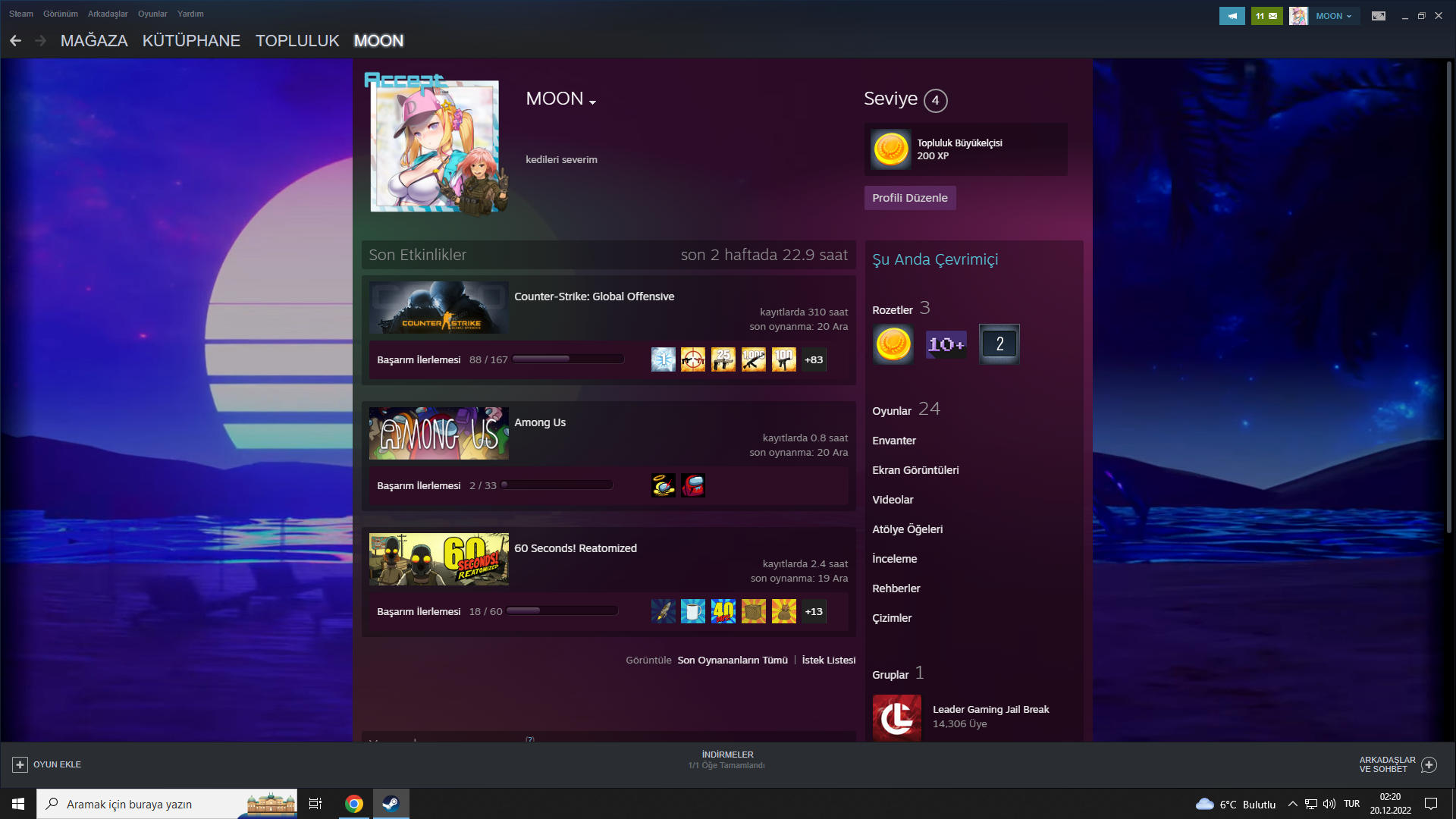Open the 10+ games badge
This screenshot has height=819, width=1456.
coord(946,344)
